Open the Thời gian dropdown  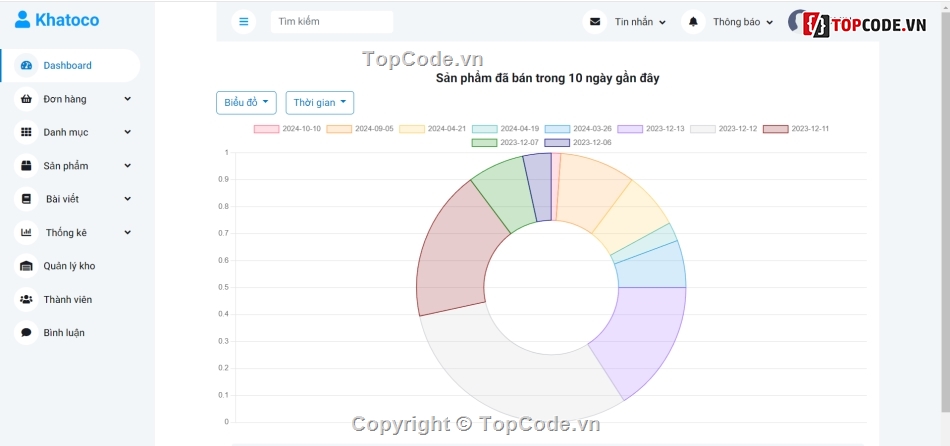click(319, 103)
